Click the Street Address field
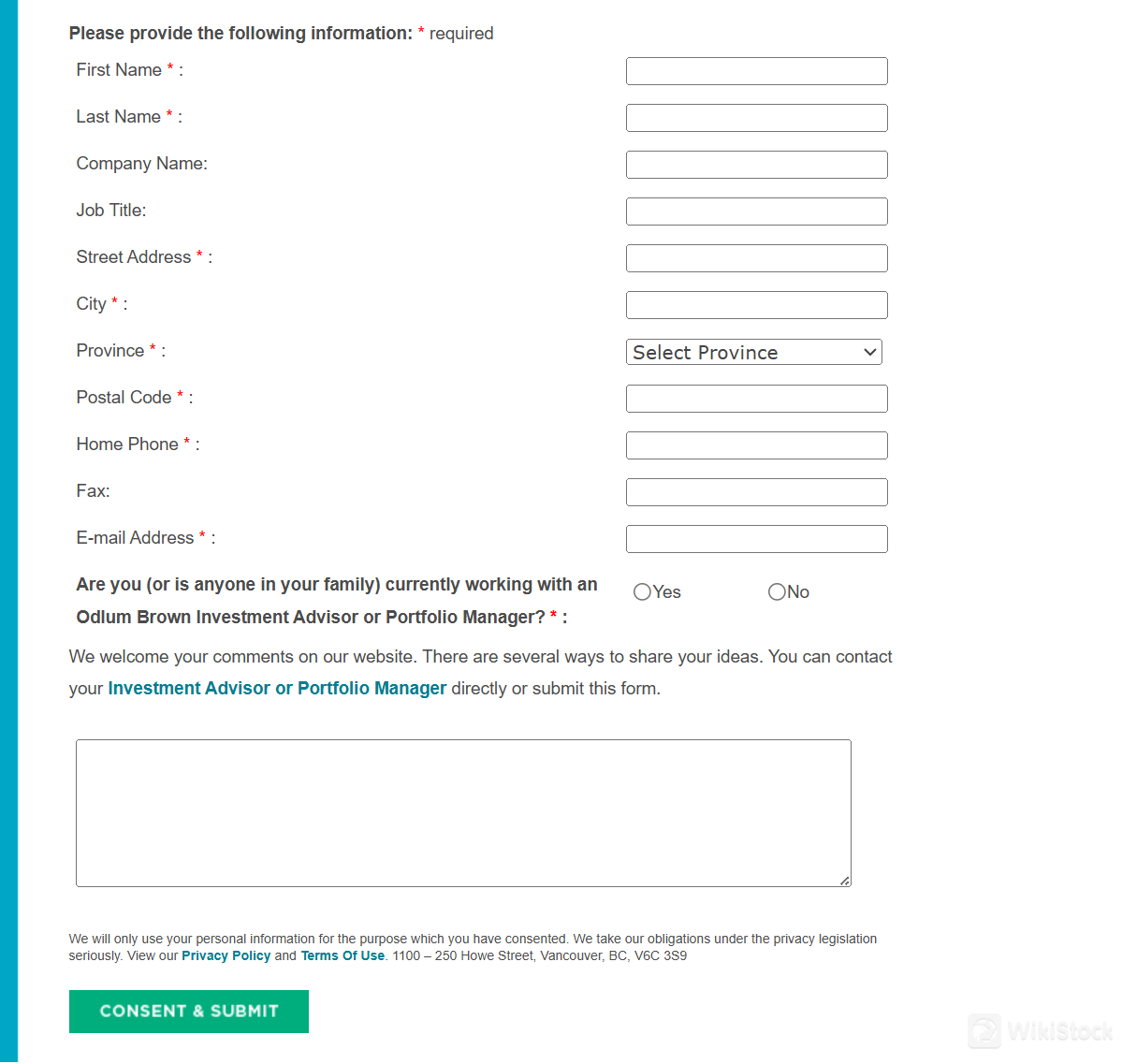This screenshot has height=1064, width=1122. (756, 258)
